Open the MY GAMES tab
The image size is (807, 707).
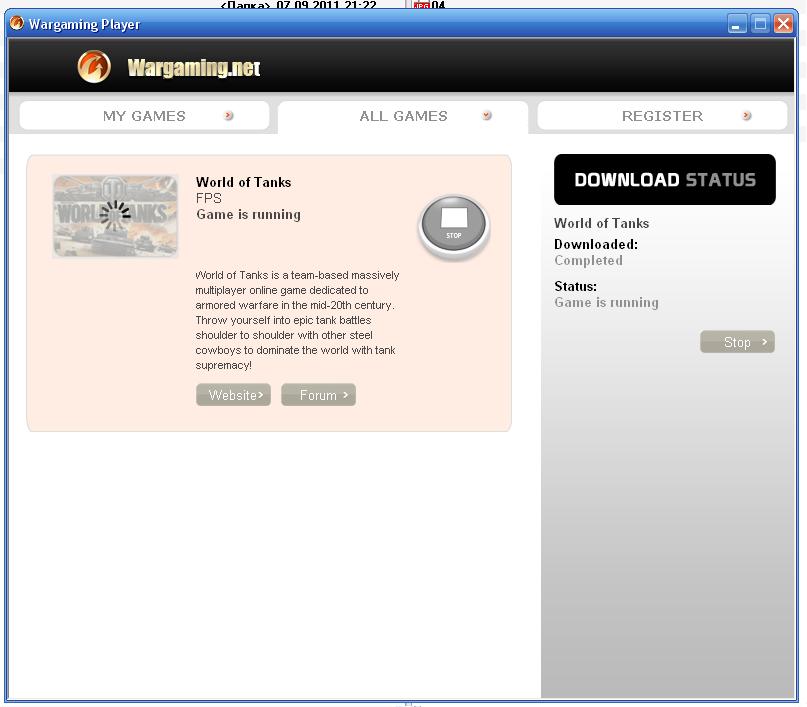[144, 116]
